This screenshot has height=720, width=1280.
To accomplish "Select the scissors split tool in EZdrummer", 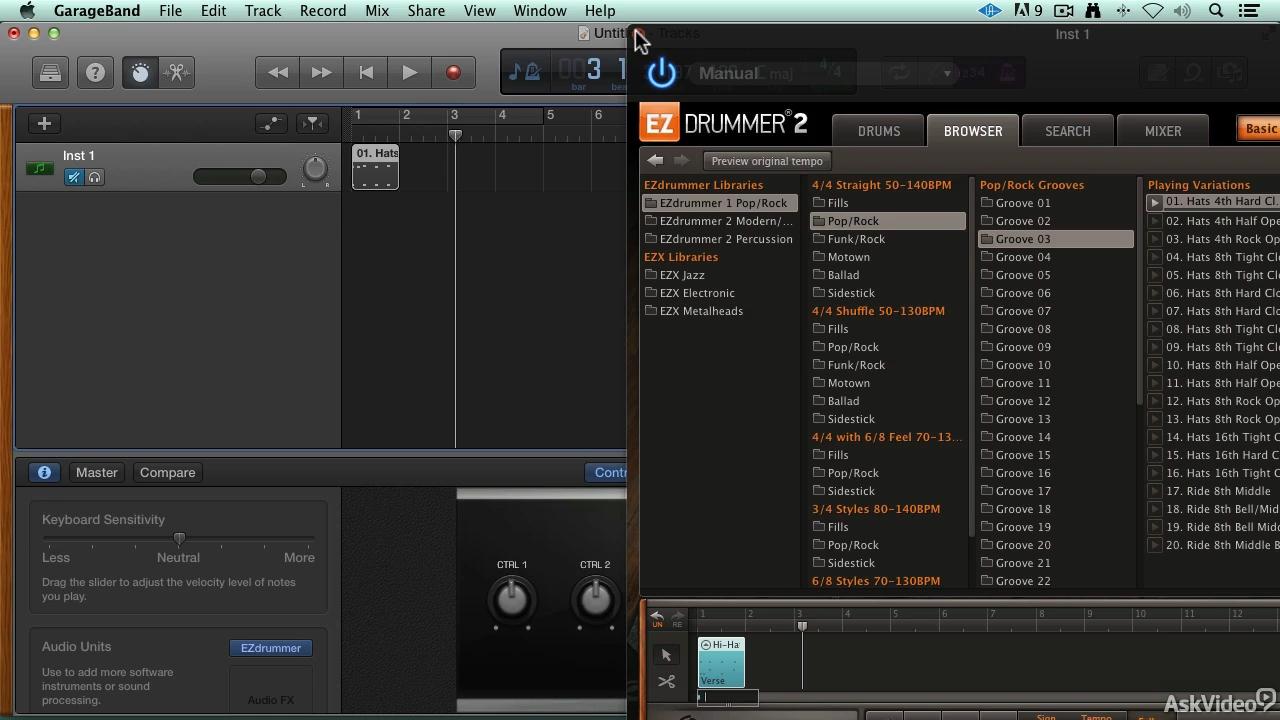I will pos(666,682).
